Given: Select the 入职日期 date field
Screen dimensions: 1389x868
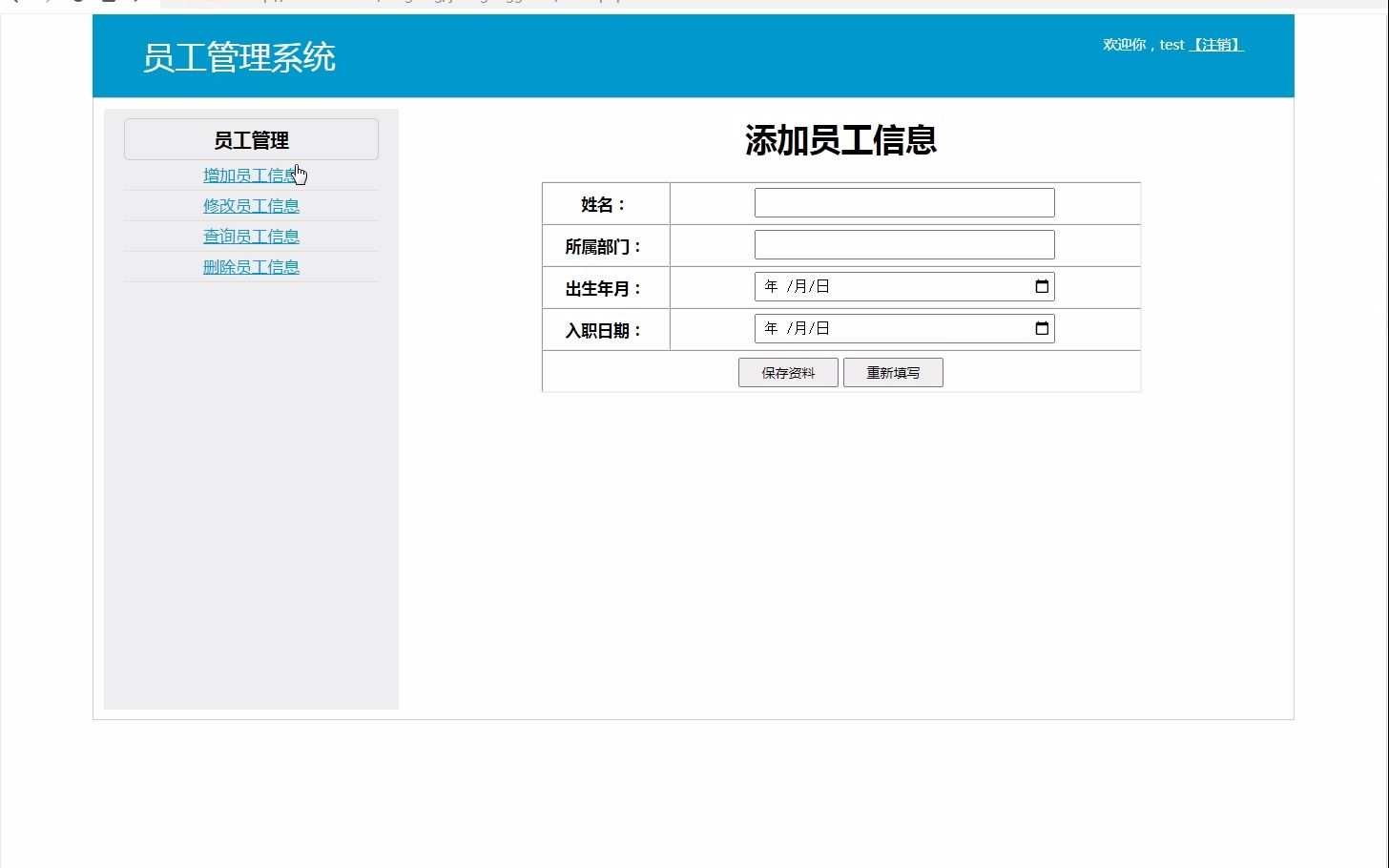Looking at the screenshot, I should click(904, 328).
